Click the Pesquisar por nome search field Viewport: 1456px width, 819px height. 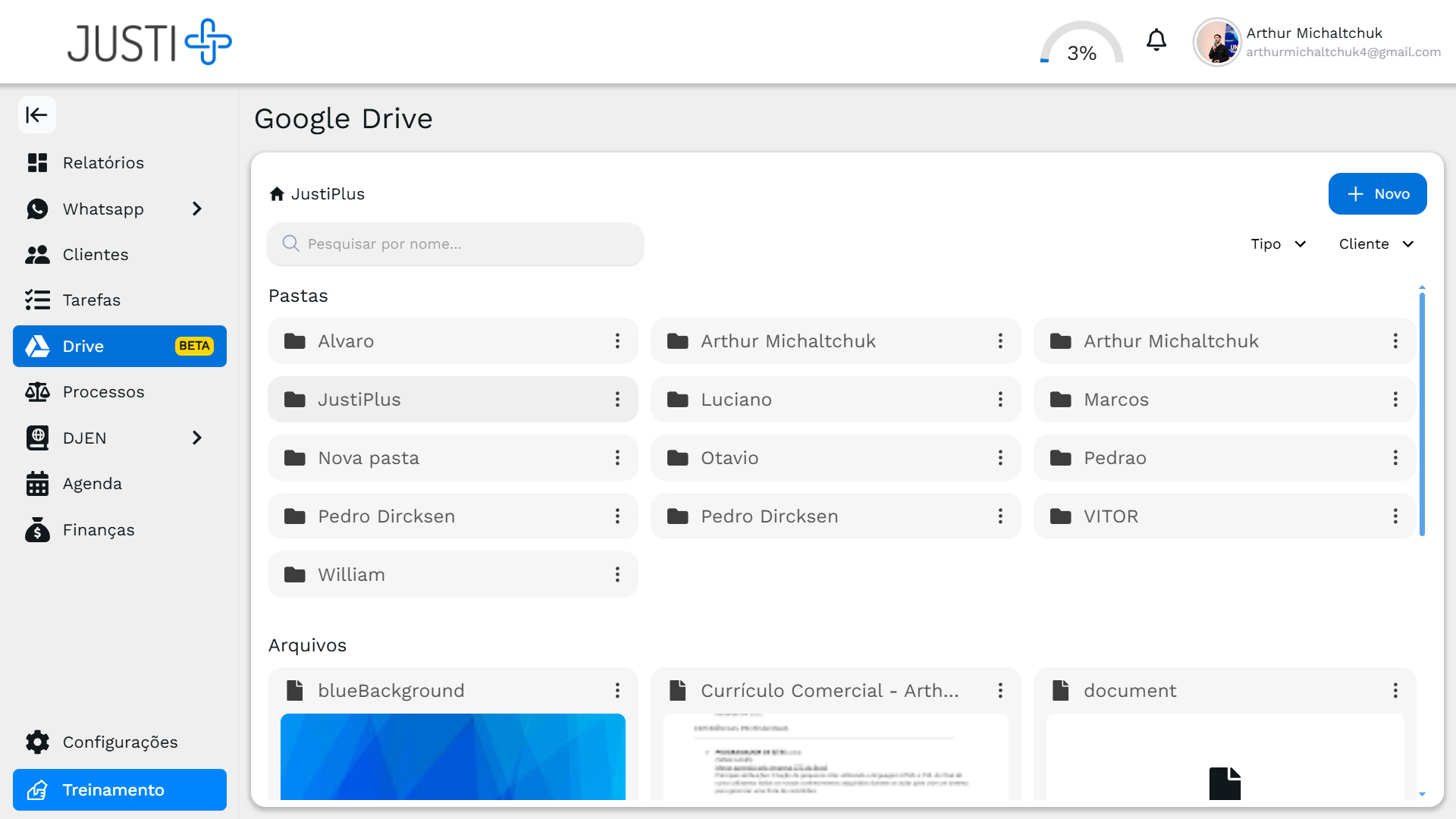[455, 244]
